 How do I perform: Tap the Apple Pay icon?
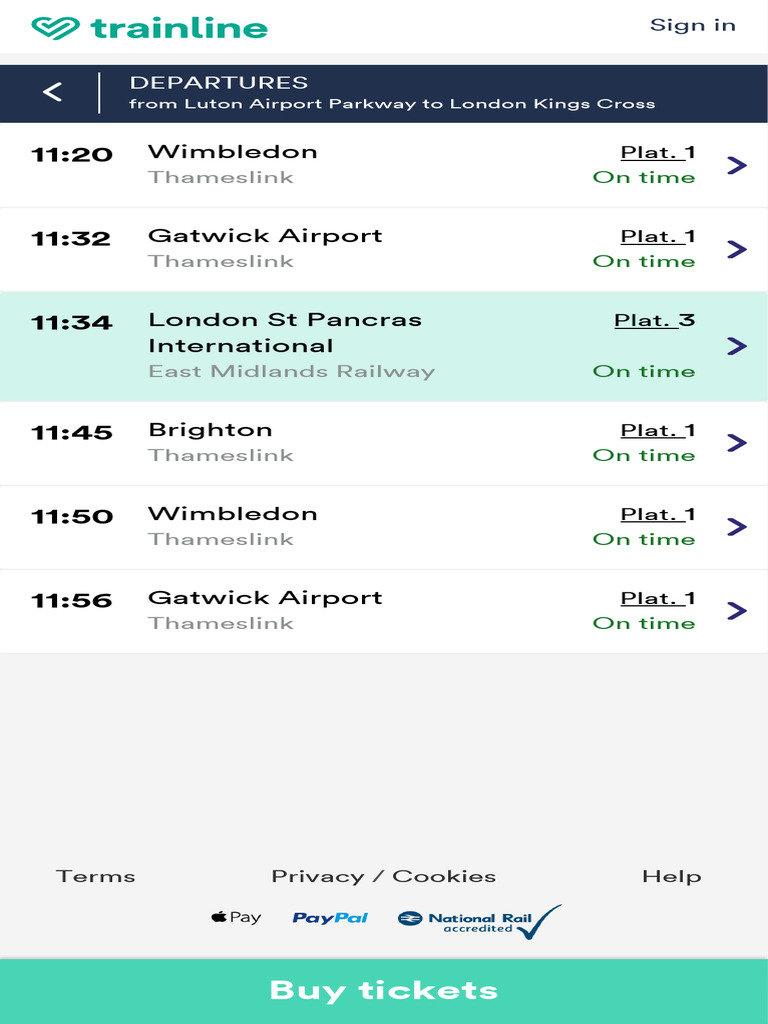[x=236, y=918]
